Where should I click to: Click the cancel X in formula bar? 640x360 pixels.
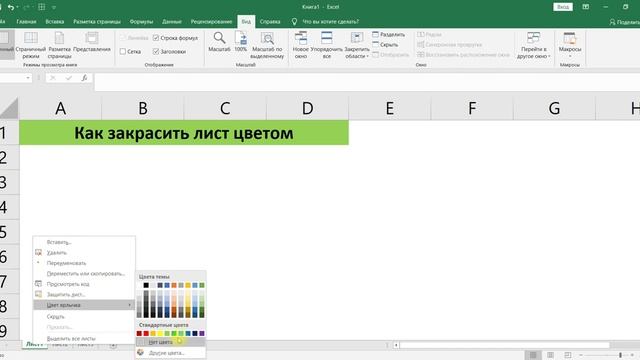[x=53, y=78]
